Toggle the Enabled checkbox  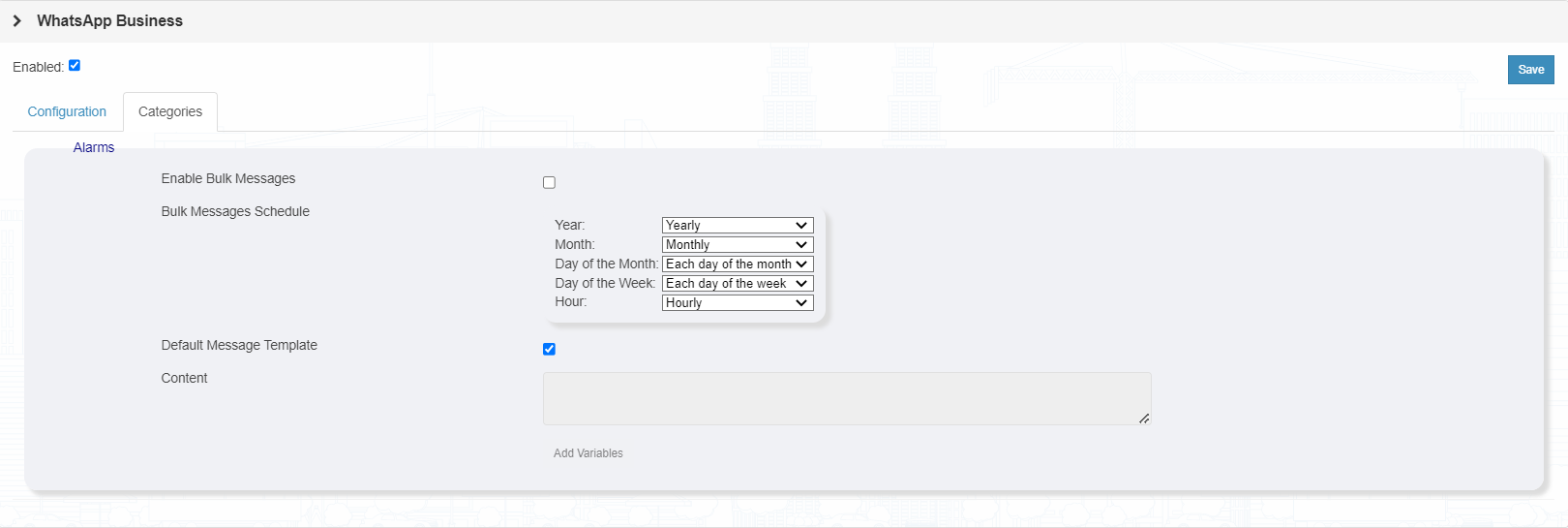(x=75, y=66)
